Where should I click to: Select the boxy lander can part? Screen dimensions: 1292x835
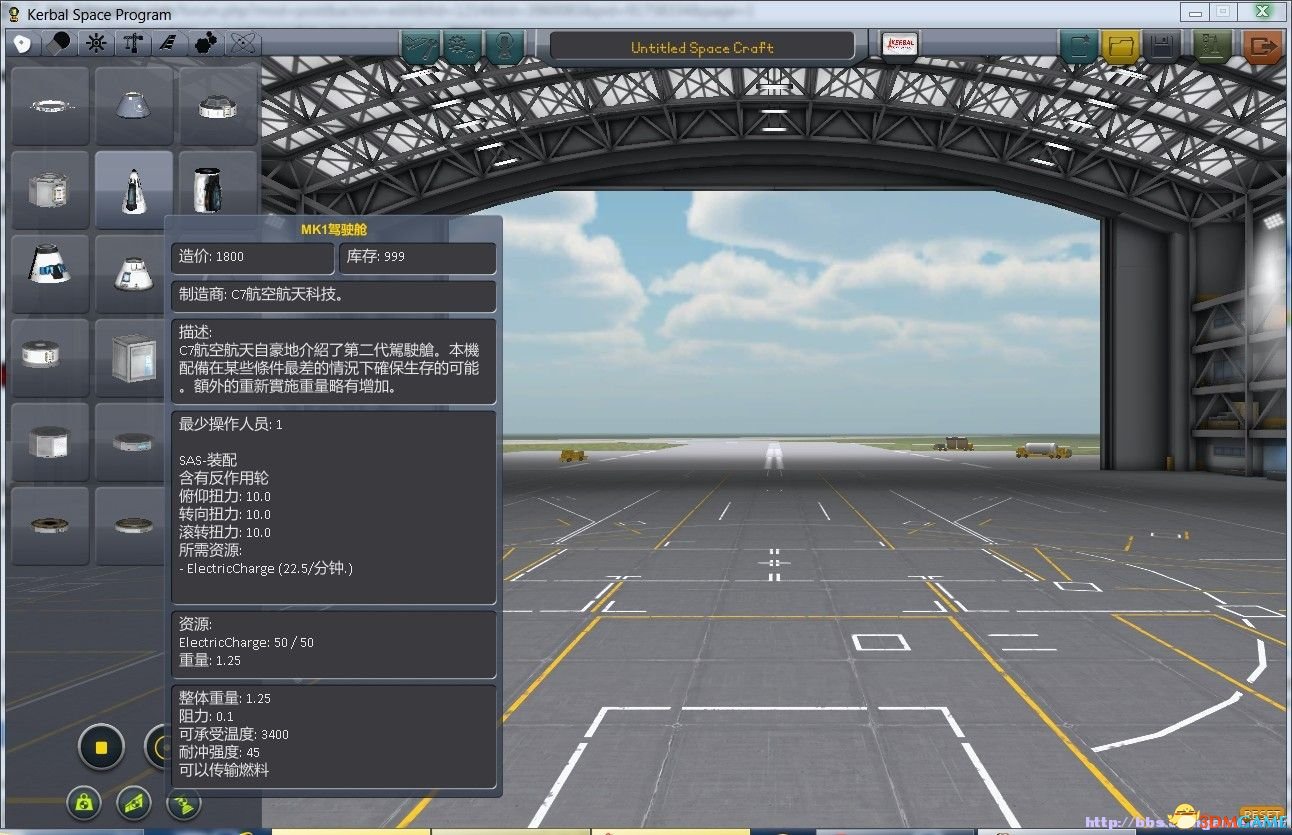click(x=50, y=190)
